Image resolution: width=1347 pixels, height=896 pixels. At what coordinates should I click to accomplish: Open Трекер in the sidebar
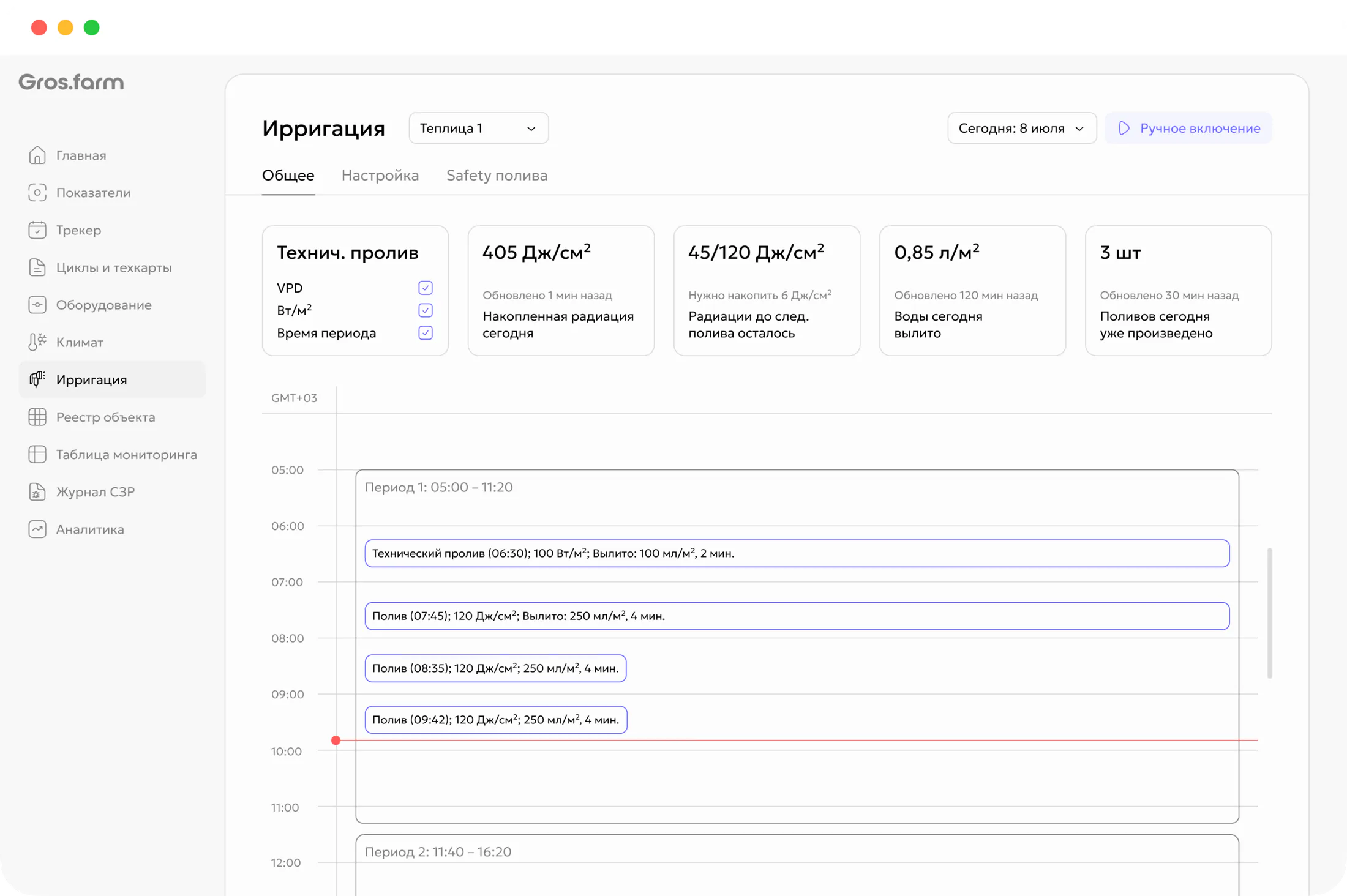coord(112,230)
